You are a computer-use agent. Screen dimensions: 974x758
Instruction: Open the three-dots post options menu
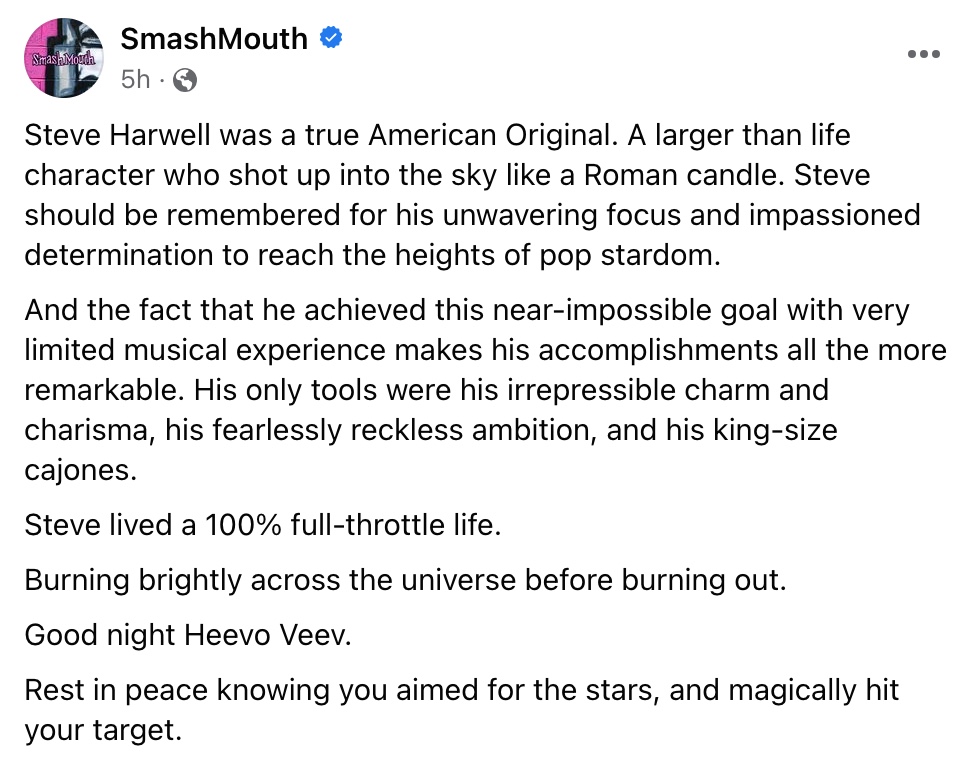click(x=923, y=54)
